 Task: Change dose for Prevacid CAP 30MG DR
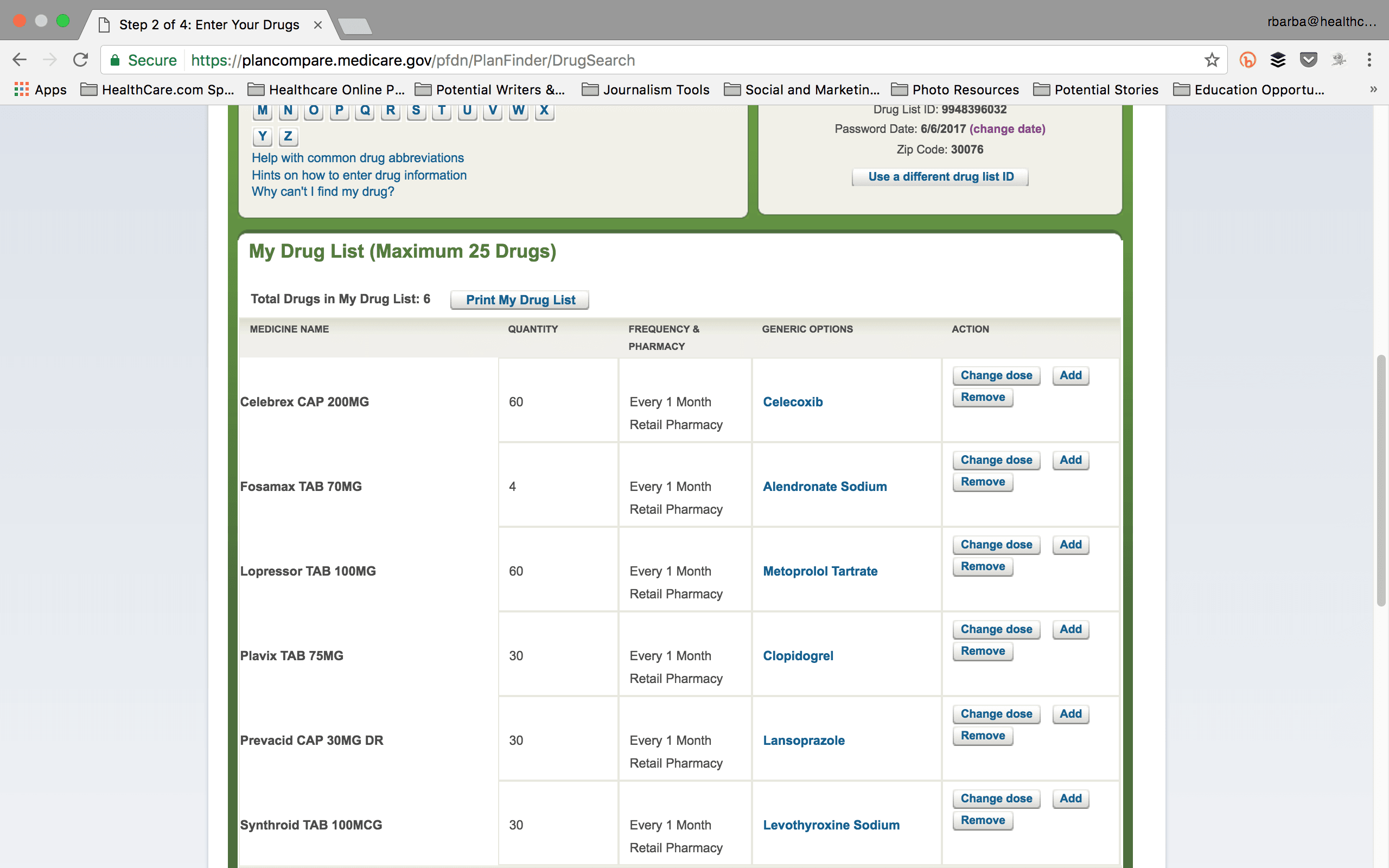(996, 714)
